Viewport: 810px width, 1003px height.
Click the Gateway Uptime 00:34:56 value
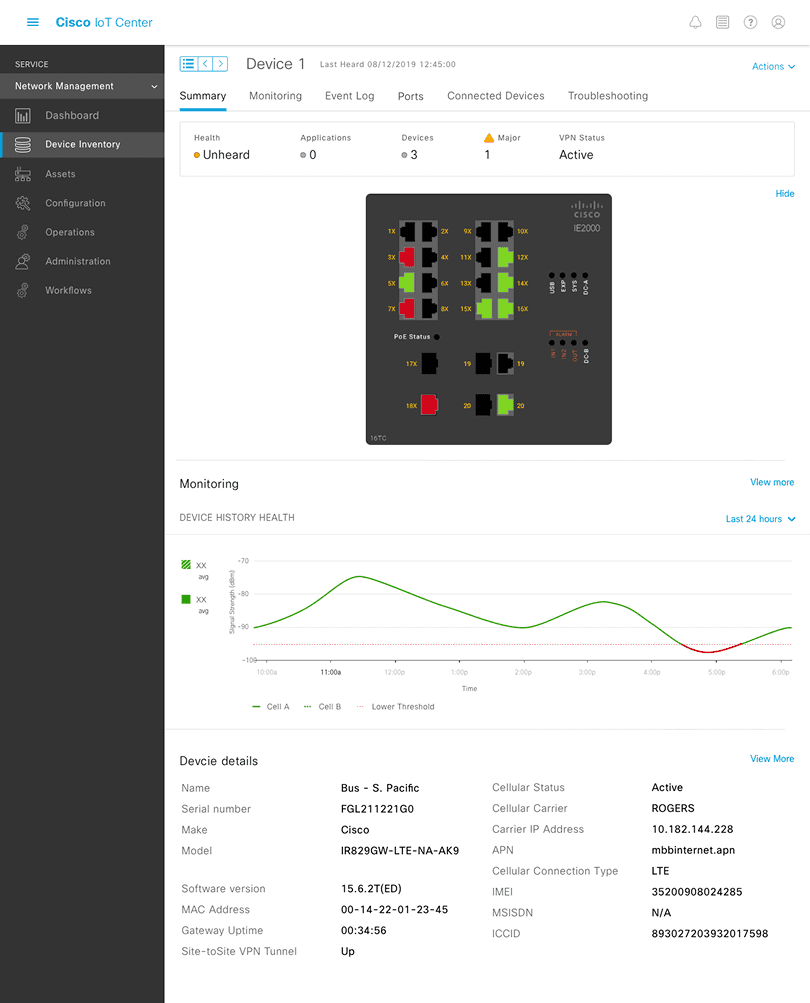(363, 931)
